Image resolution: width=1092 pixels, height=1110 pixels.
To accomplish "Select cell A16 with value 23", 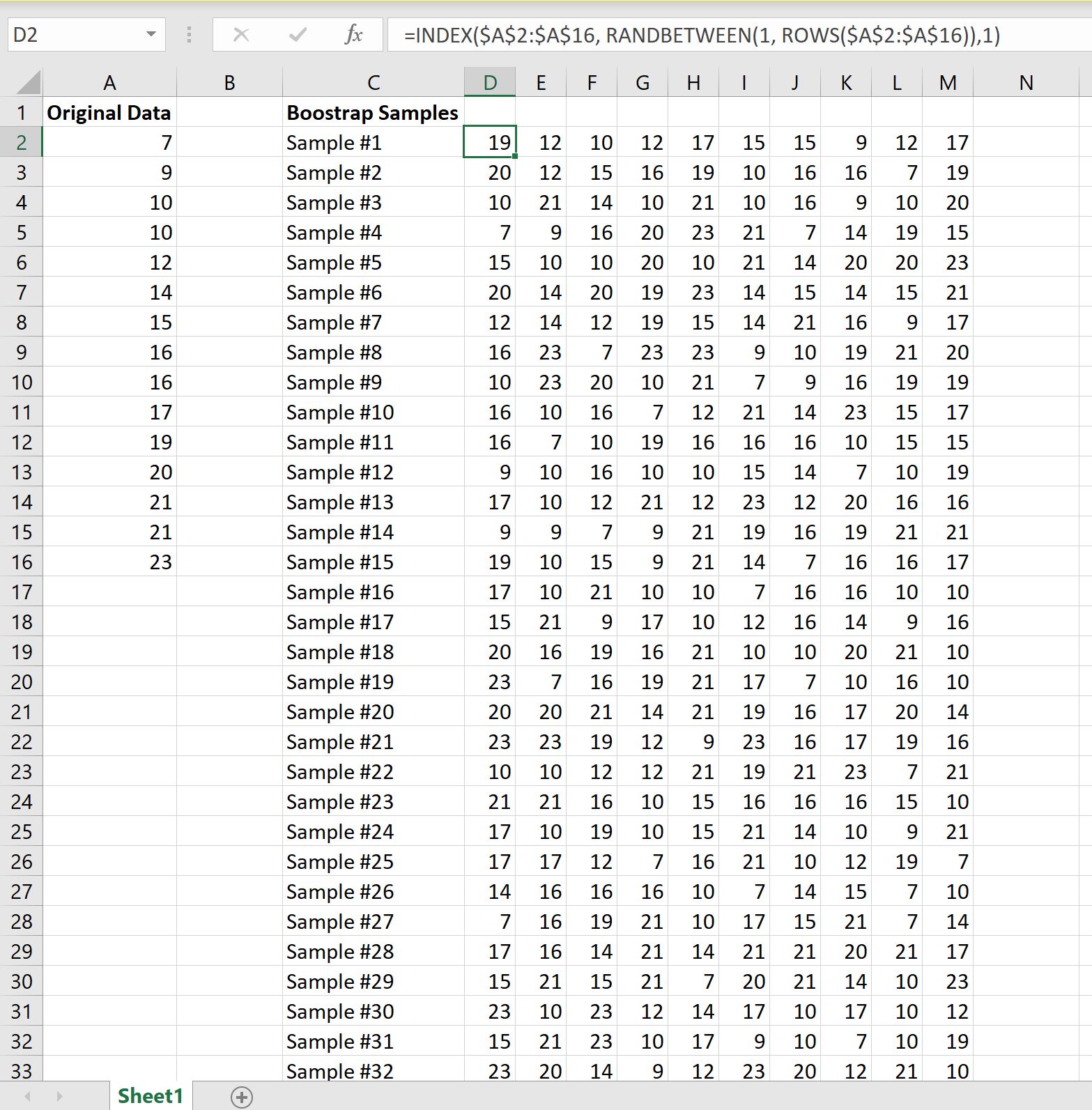I will tap(109, 562).
